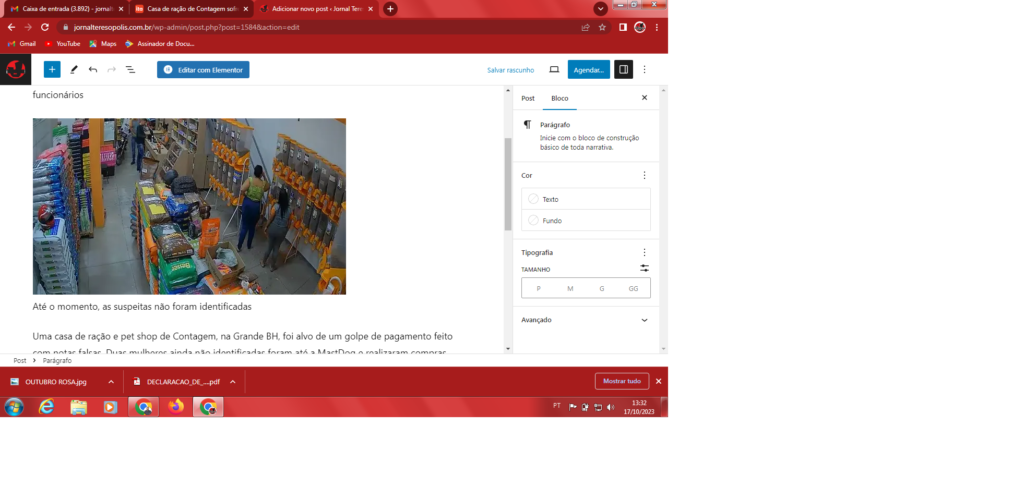Select the pet shop security camera image
Image resolution: width=1024 pixels, height=487 pixels.
pos(189,206)
